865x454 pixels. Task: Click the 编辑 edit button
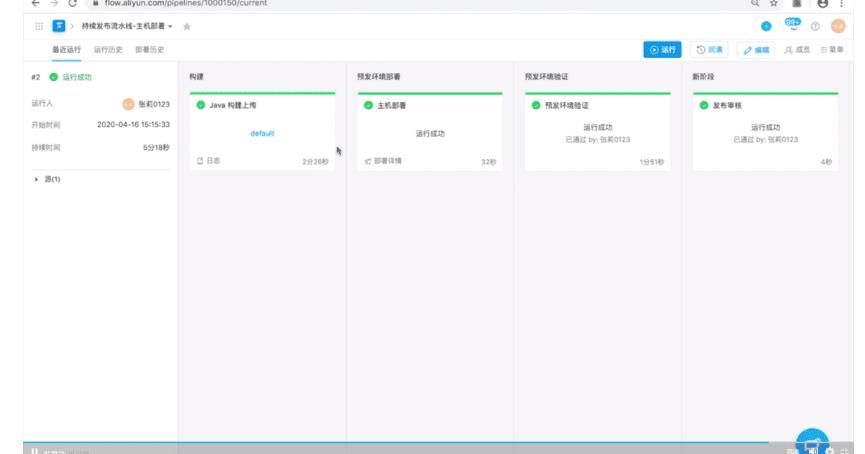pyautogui.click(x=756, y=50)
